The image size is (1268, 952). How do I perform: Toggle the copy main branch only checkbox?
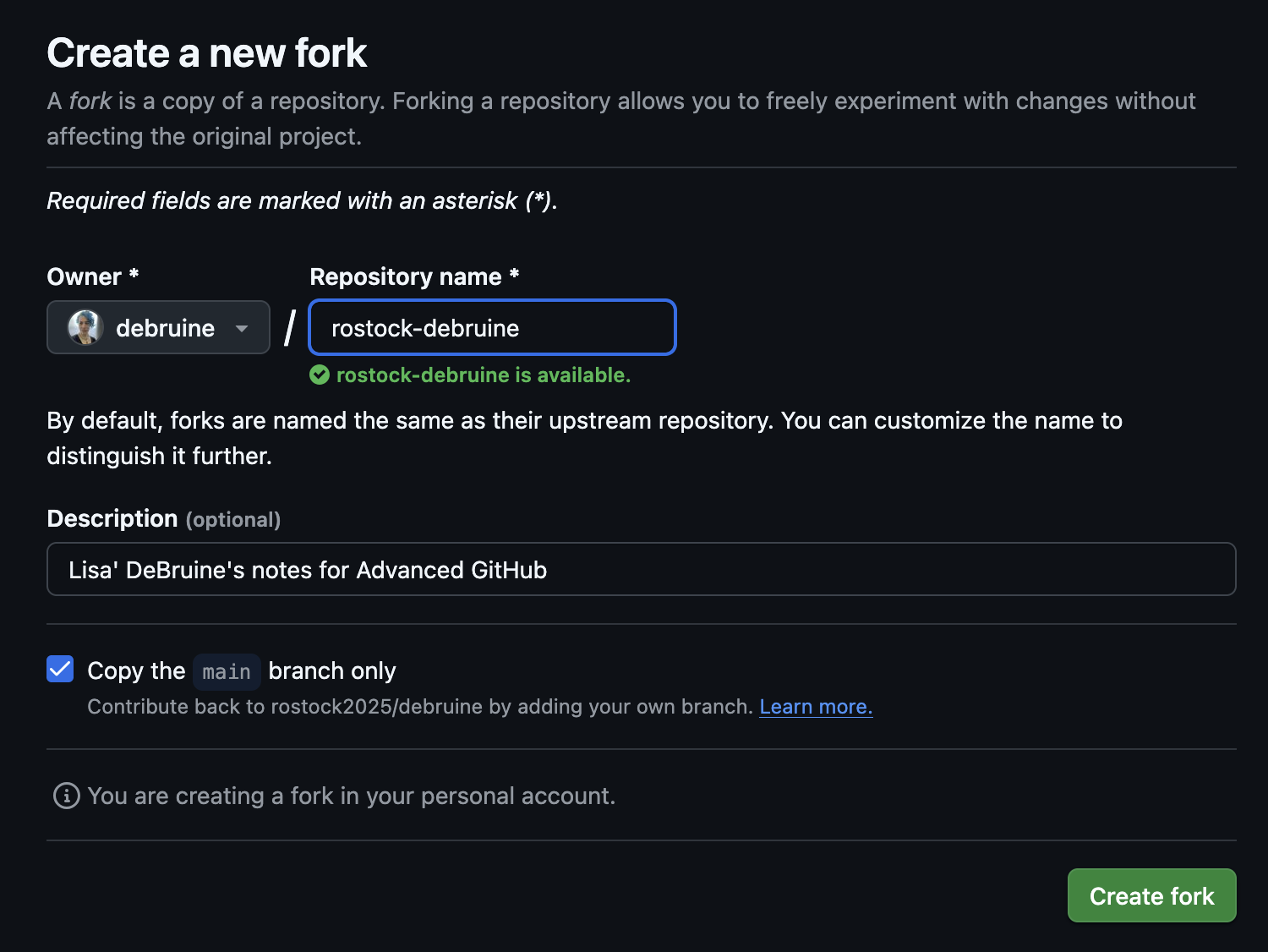[60, 669]
